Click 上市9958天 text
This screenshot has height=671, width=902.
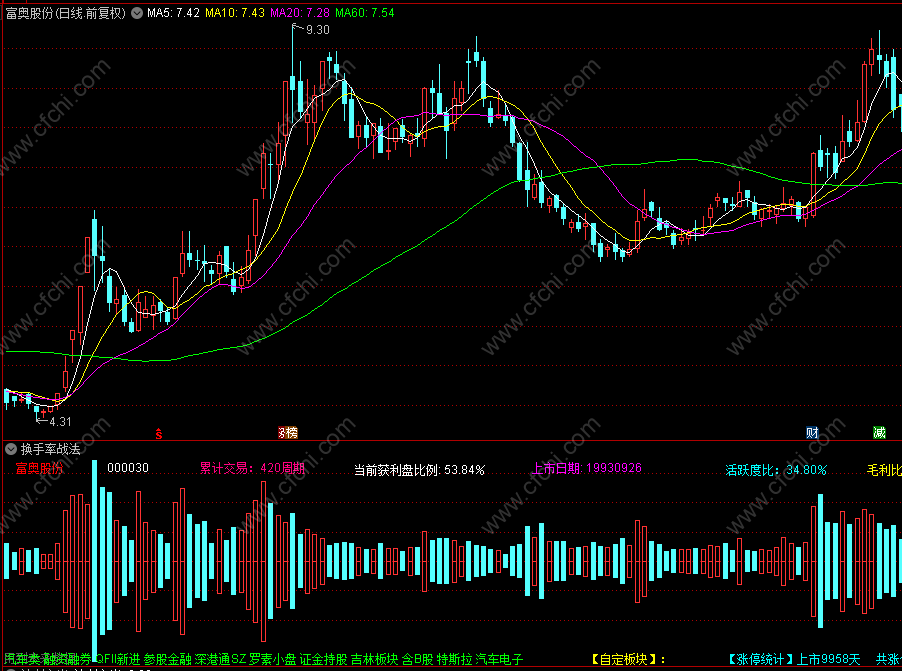pos(828,659)
